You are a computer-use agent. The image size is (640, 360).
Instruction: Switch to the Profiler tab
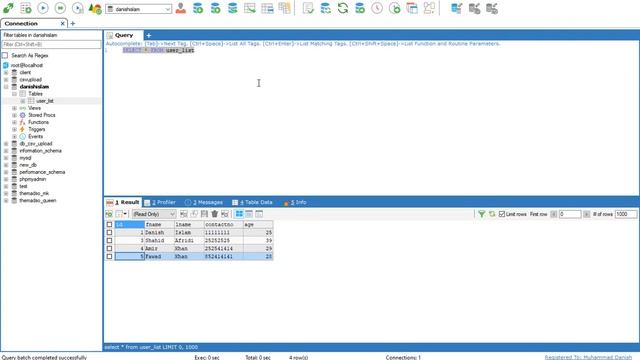point(160,202)
